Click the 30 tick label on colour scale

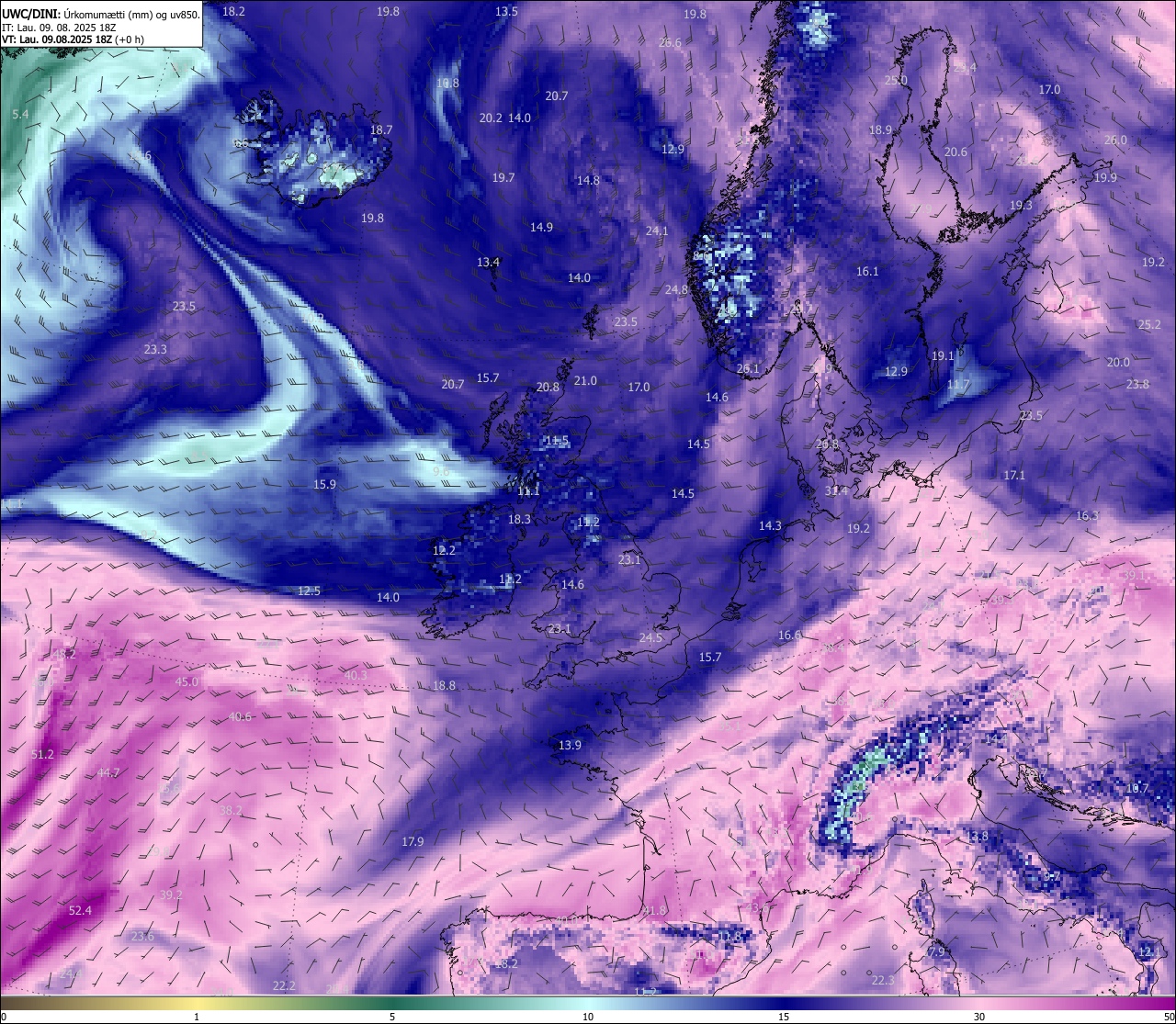[x=979, y=1017]
